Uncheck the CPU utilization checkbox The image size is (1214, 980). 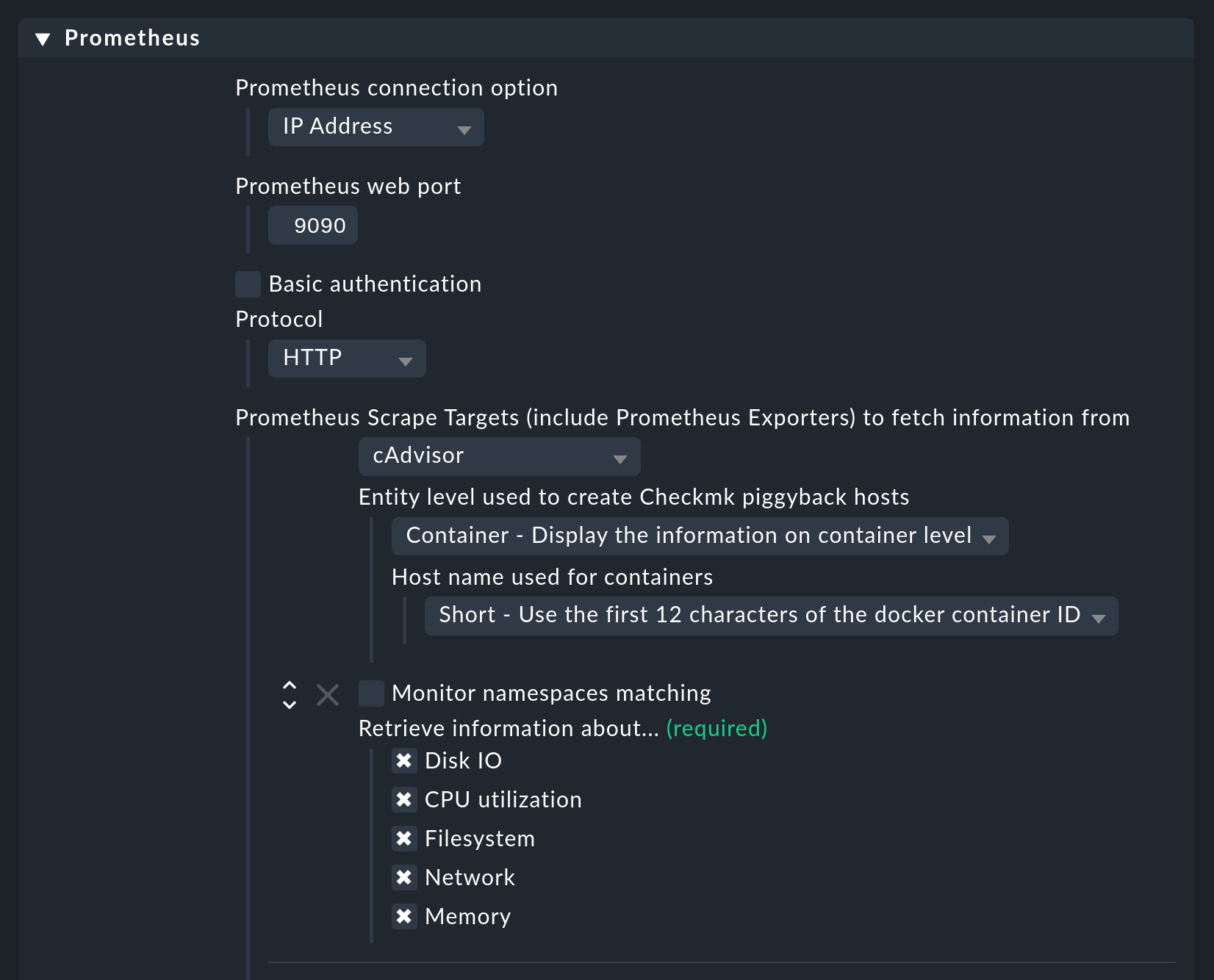404,800
